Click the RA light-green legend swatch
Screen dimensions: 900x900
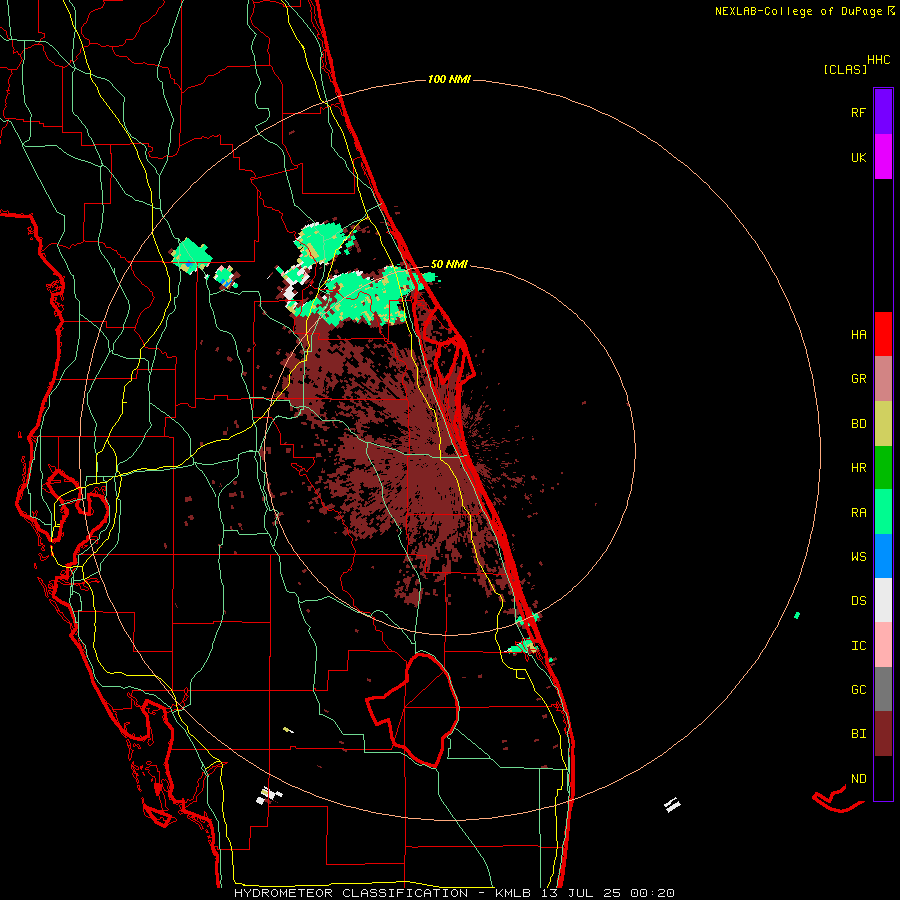tap(883, 512)
